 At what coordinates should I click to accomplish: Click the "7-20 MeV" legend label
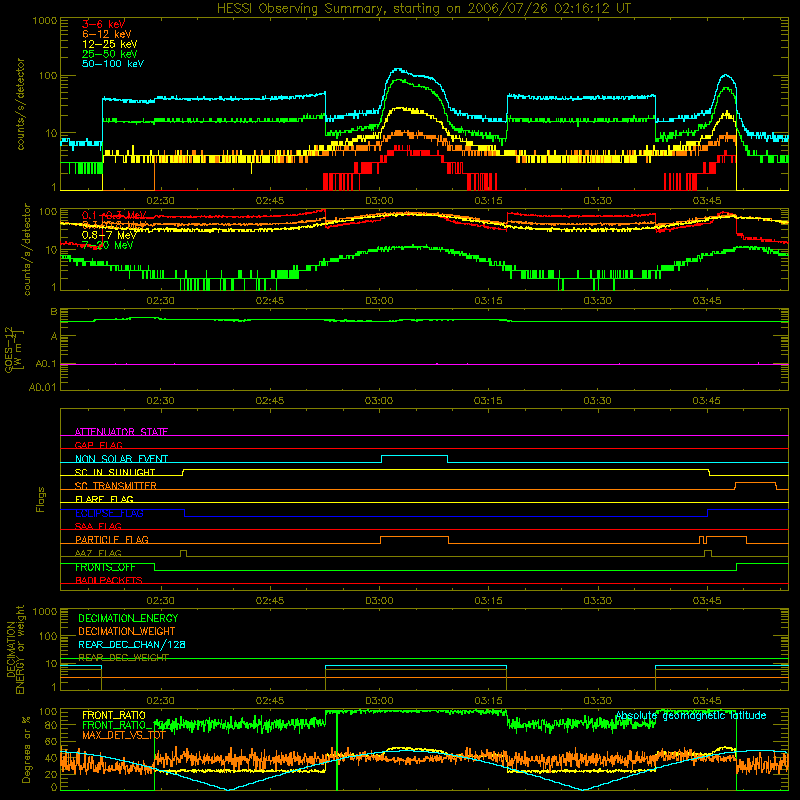pos(108,245)
